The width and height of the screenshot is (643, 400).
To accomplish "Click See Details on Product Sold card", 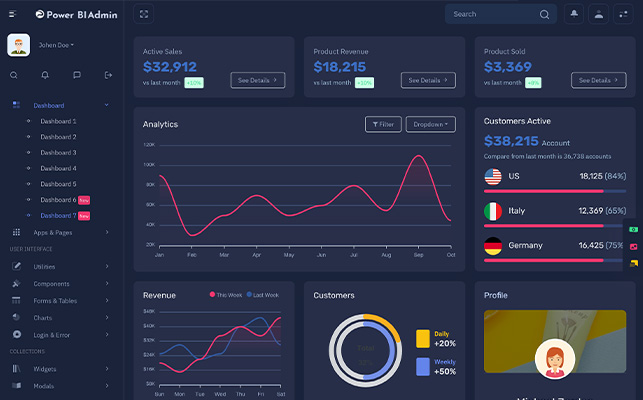I will point(599,80).
